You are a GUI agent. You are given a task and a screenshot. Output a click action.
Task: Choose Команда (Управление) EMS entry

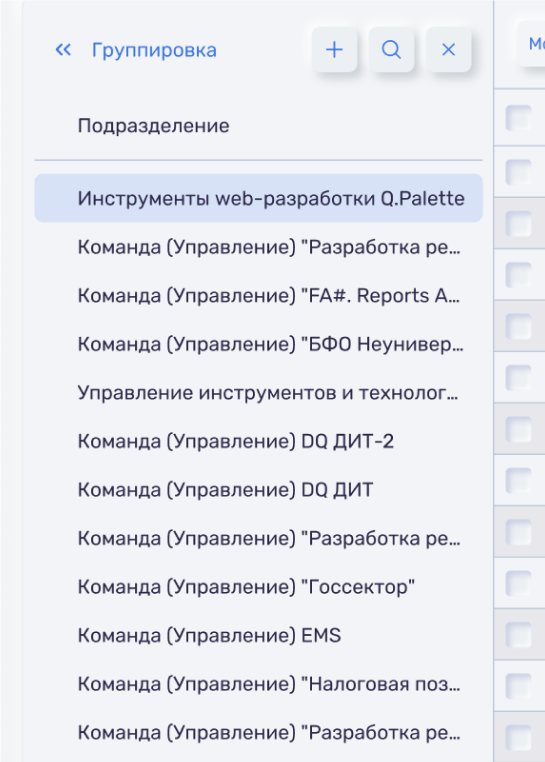click(x=259, y=636)
